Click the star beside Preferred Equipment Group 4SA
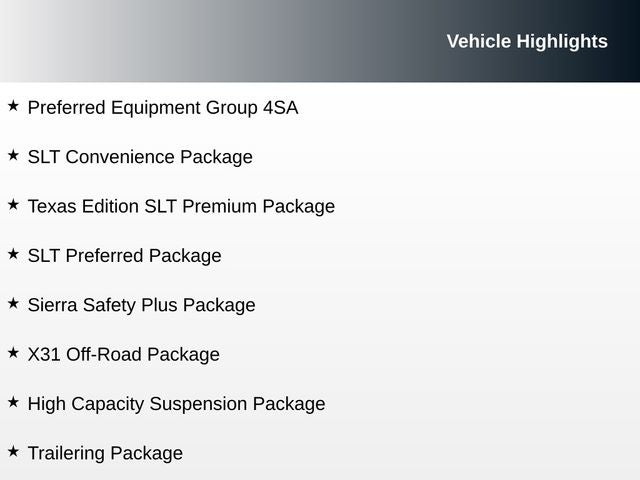Screen dimensions: 640x480 pyautogui.click(x=13, y=105)
